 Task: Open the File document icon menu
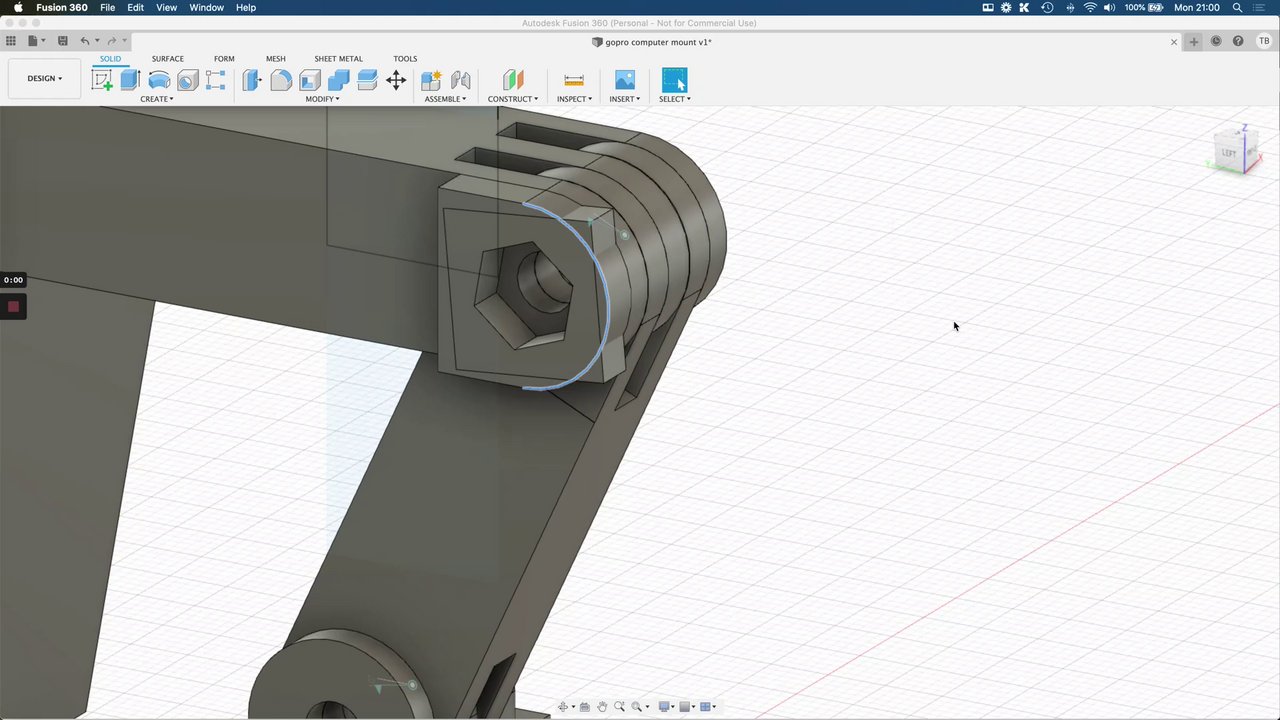(x=34, y=41)
